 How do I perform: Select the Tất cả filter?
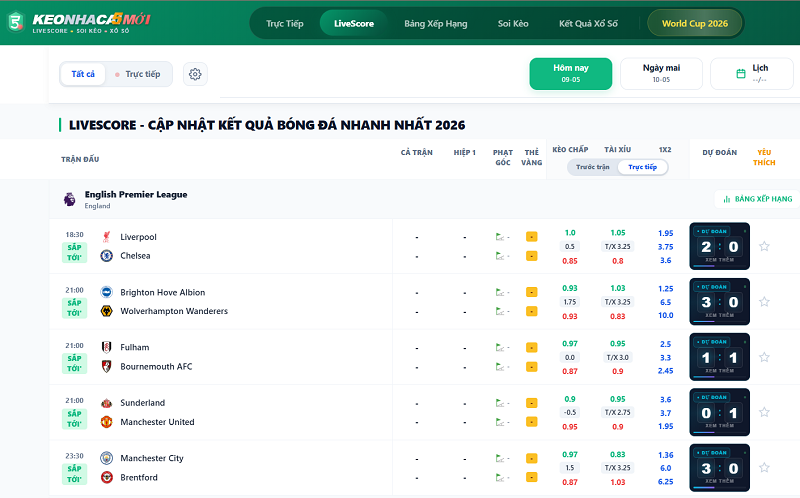[83, 74]
